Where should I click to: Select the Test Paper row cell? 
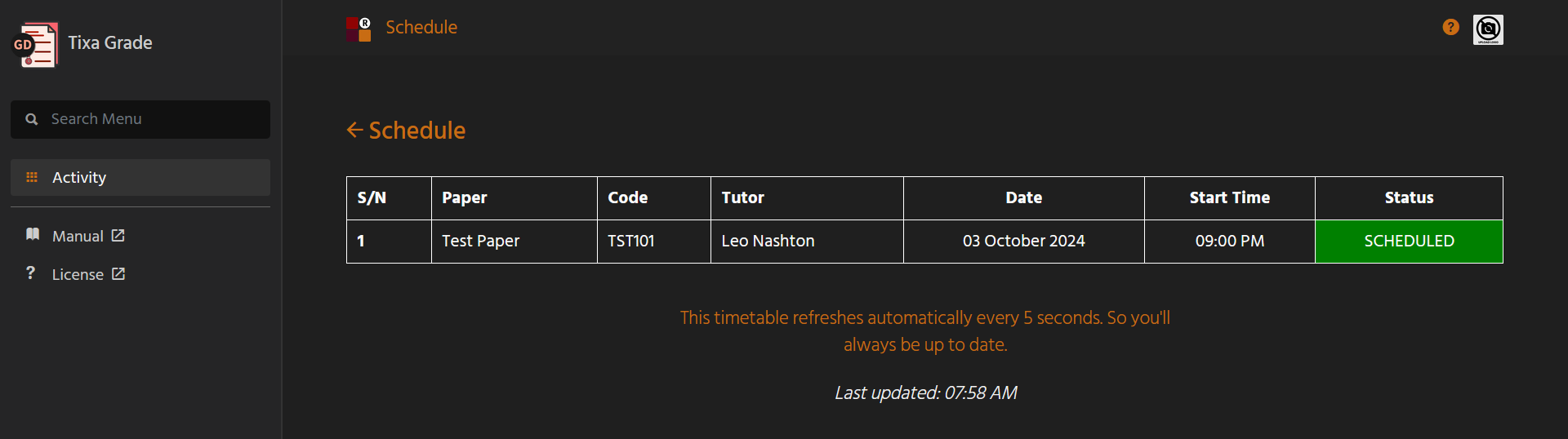(x=514, y=242)
